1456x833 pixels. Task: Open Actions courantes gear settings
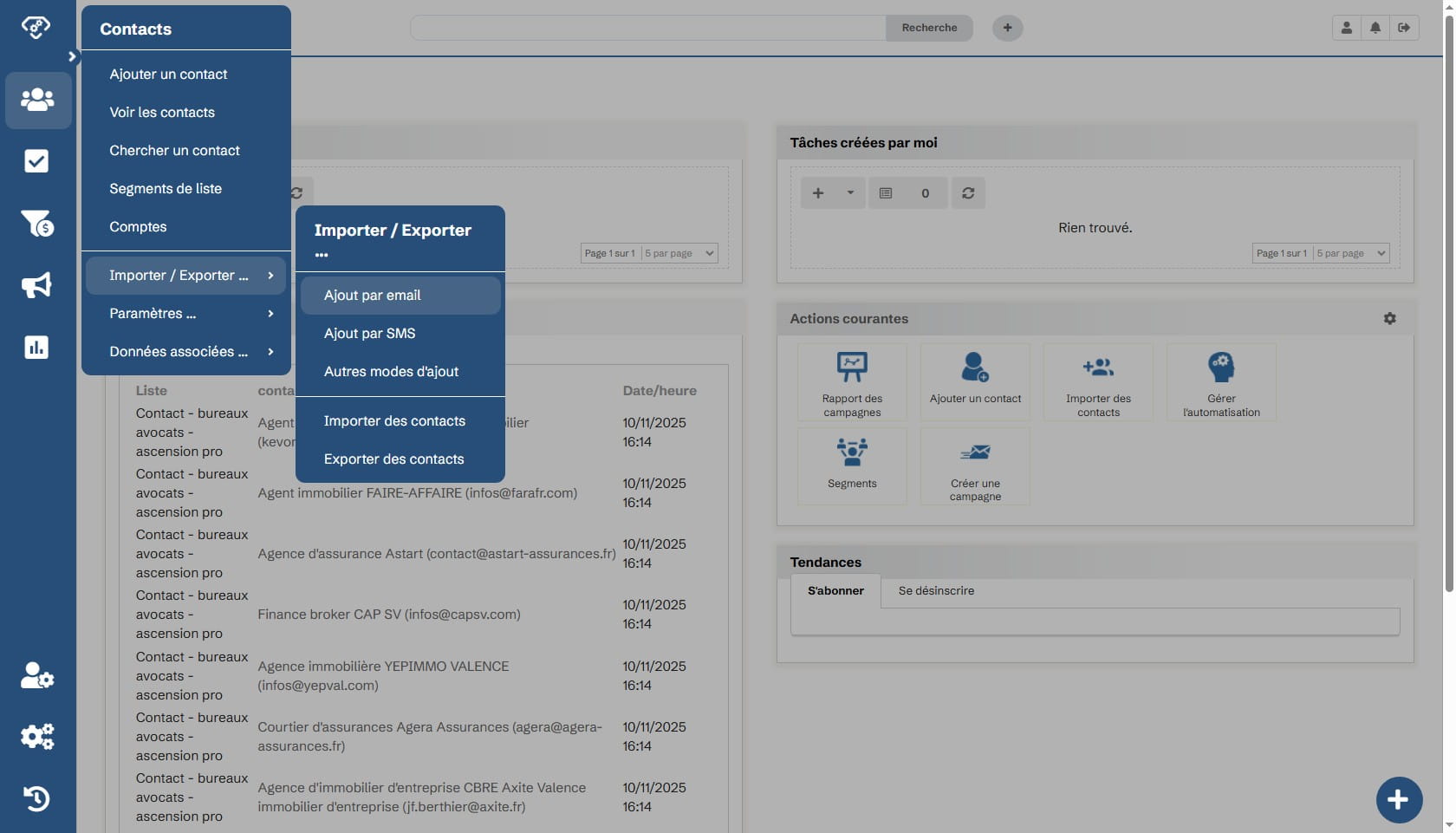click(1389, 319)
